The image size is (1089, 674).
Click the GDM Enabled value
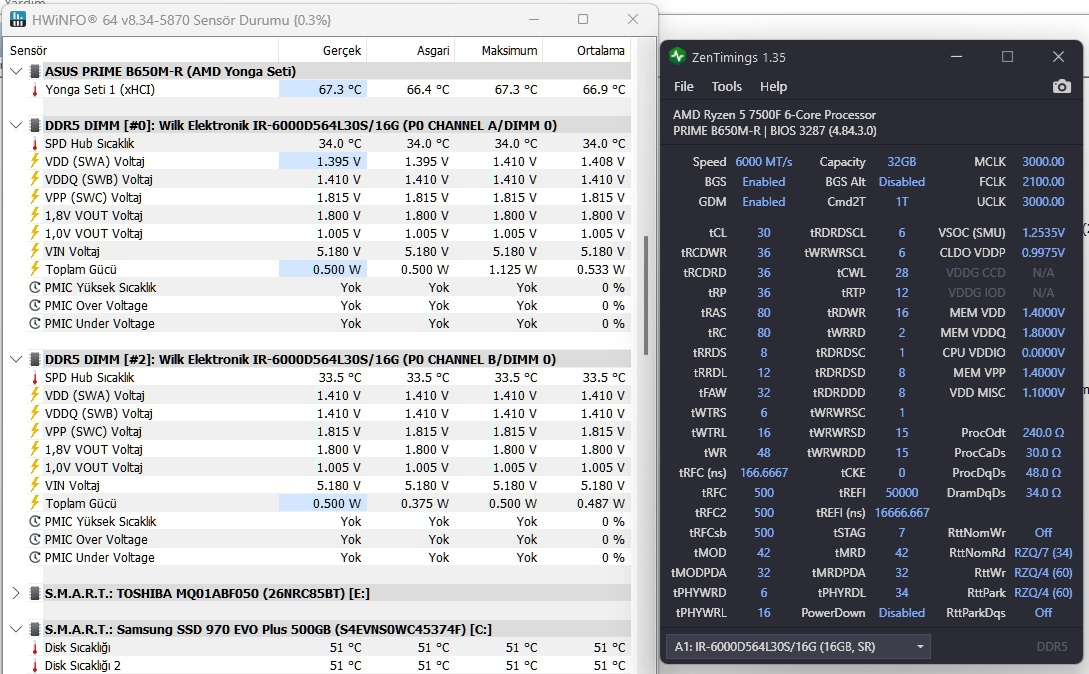(x=764, y=202)
